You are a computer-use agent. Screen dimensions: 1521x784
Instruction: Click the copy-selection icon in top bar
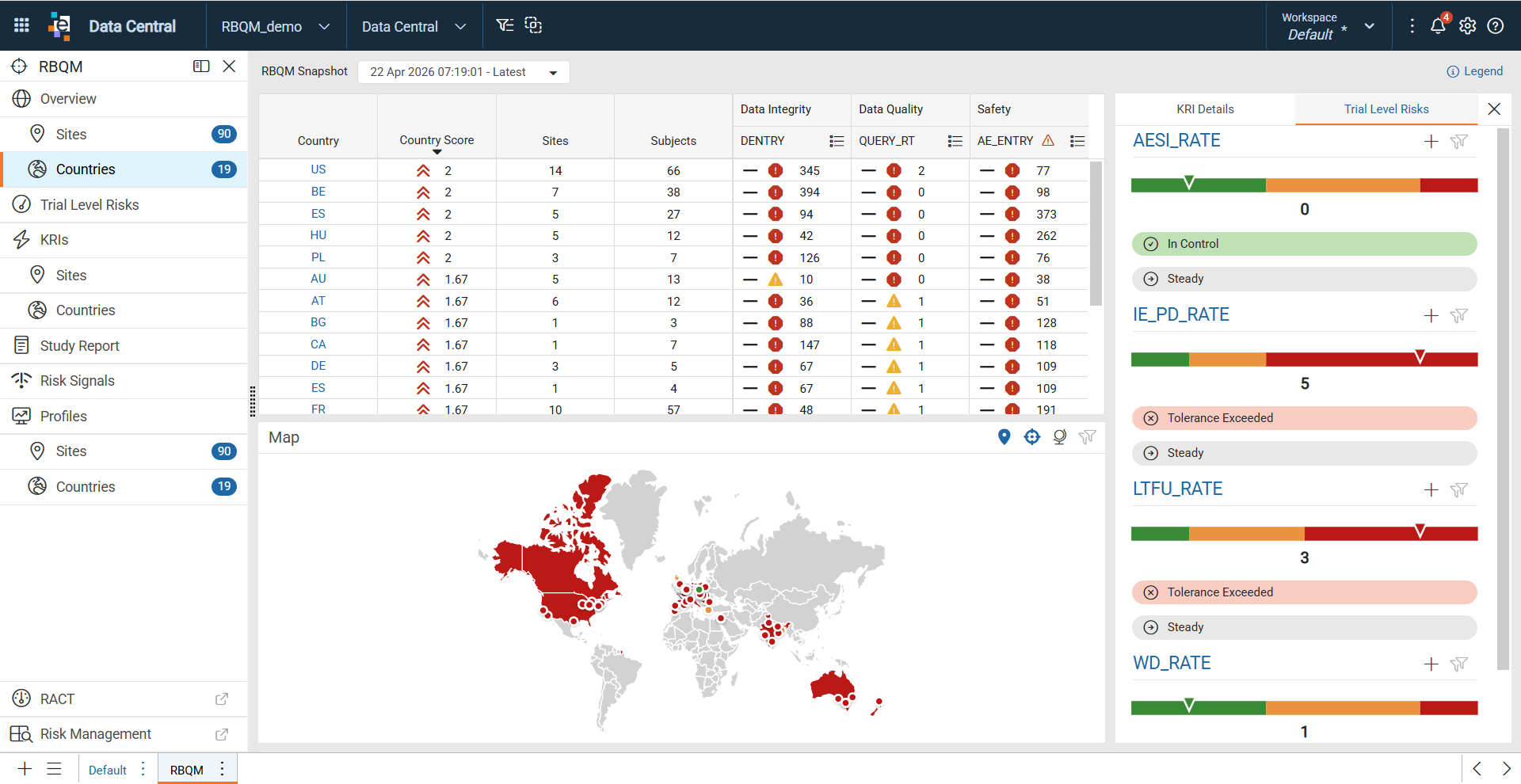coord(534,25)
